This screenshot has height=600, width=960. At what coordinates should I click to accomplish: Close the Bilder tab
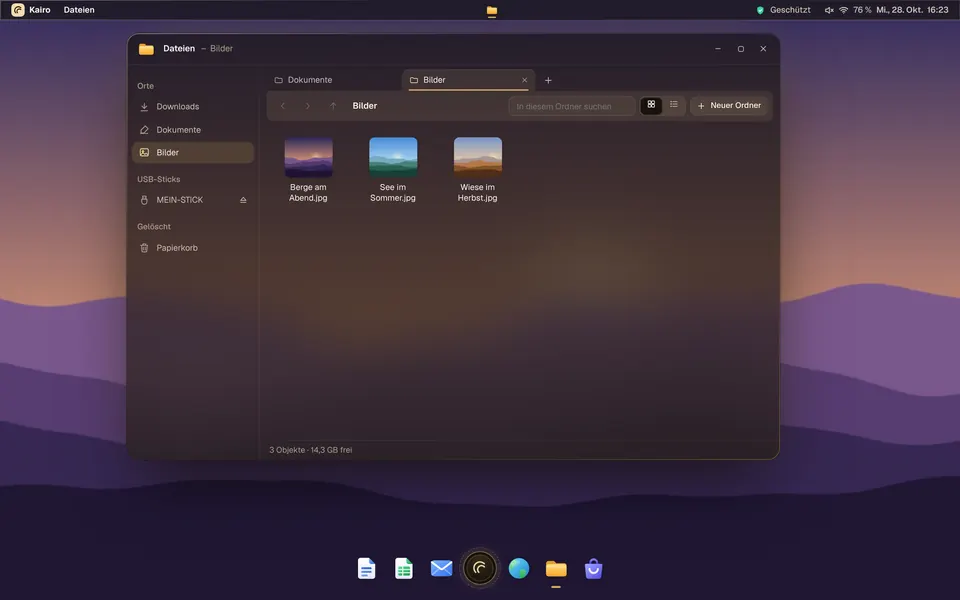coord(524,80)
